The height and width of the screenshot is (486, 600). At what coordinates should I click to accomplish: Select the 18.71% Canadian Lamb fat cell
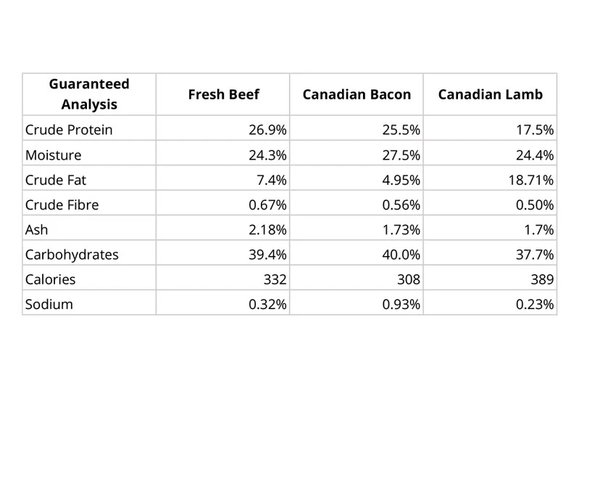point(490,180)
